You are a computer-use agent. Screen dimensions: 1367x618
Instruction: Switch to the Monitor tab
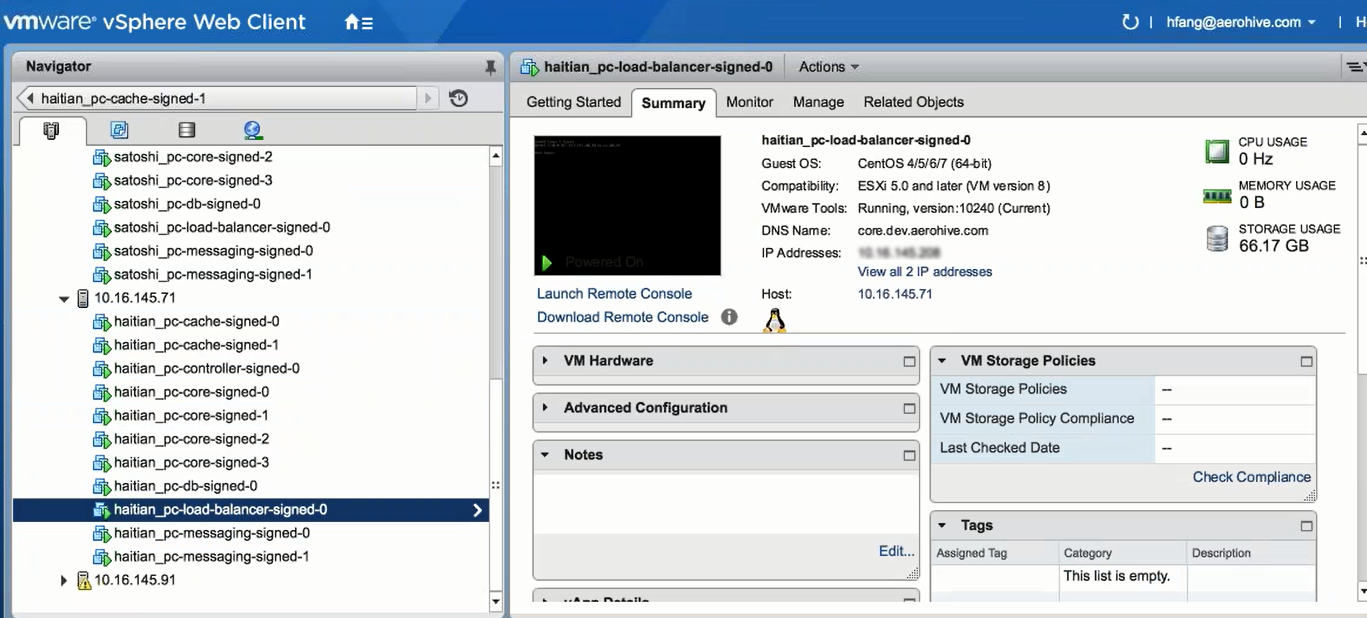749,102
